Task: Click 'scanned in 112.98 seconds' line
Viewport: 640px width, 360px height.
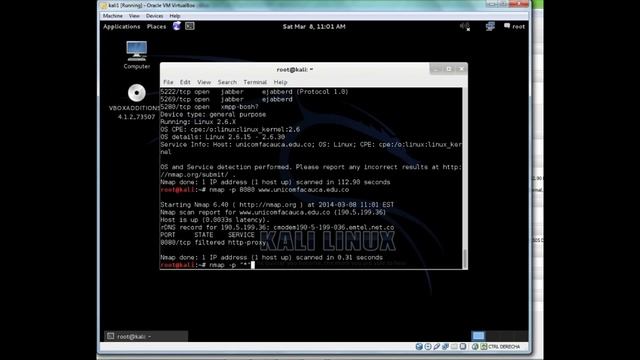Action: [275, 182]
